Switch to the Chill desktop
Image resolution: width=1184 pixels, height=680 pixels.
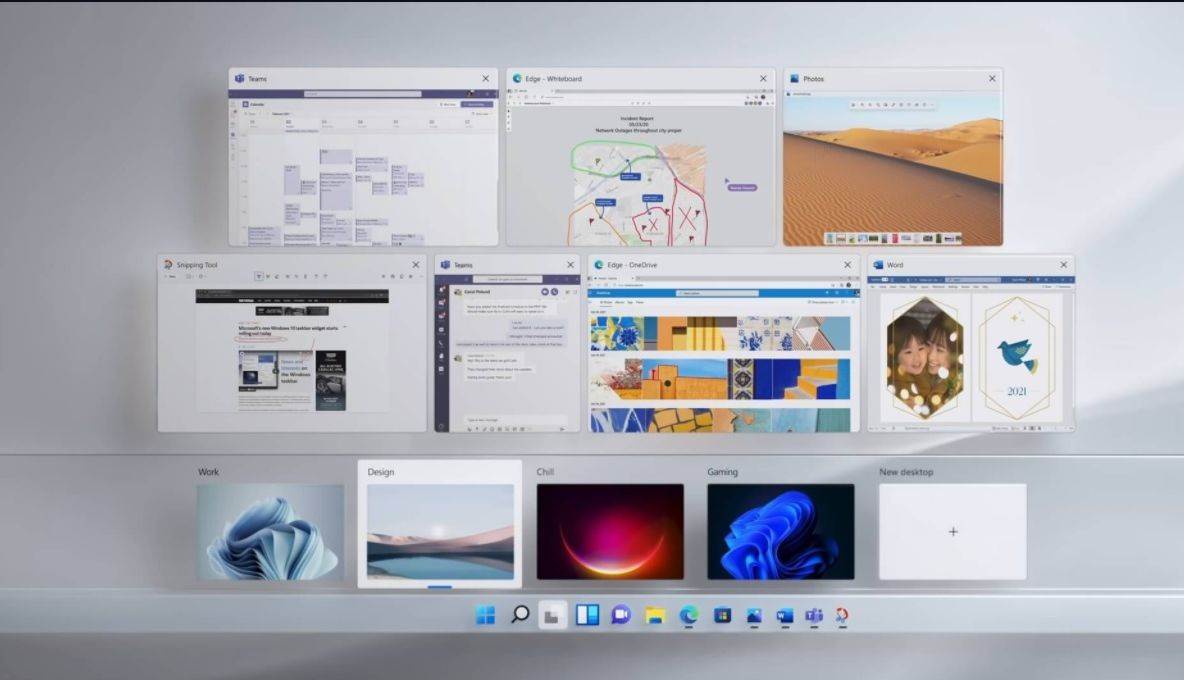point(611,531)
